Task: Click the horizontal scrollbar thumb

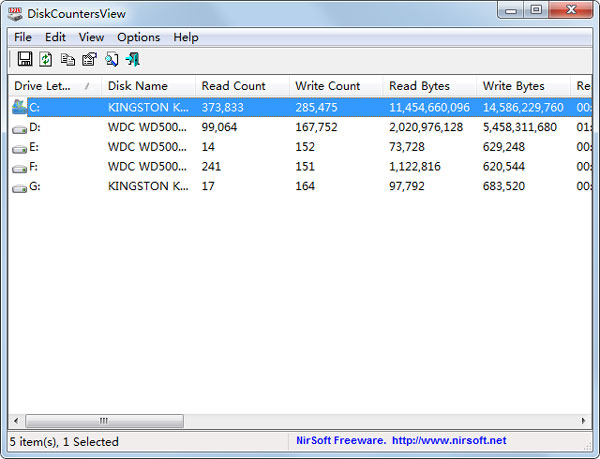Action: (104, 421)
